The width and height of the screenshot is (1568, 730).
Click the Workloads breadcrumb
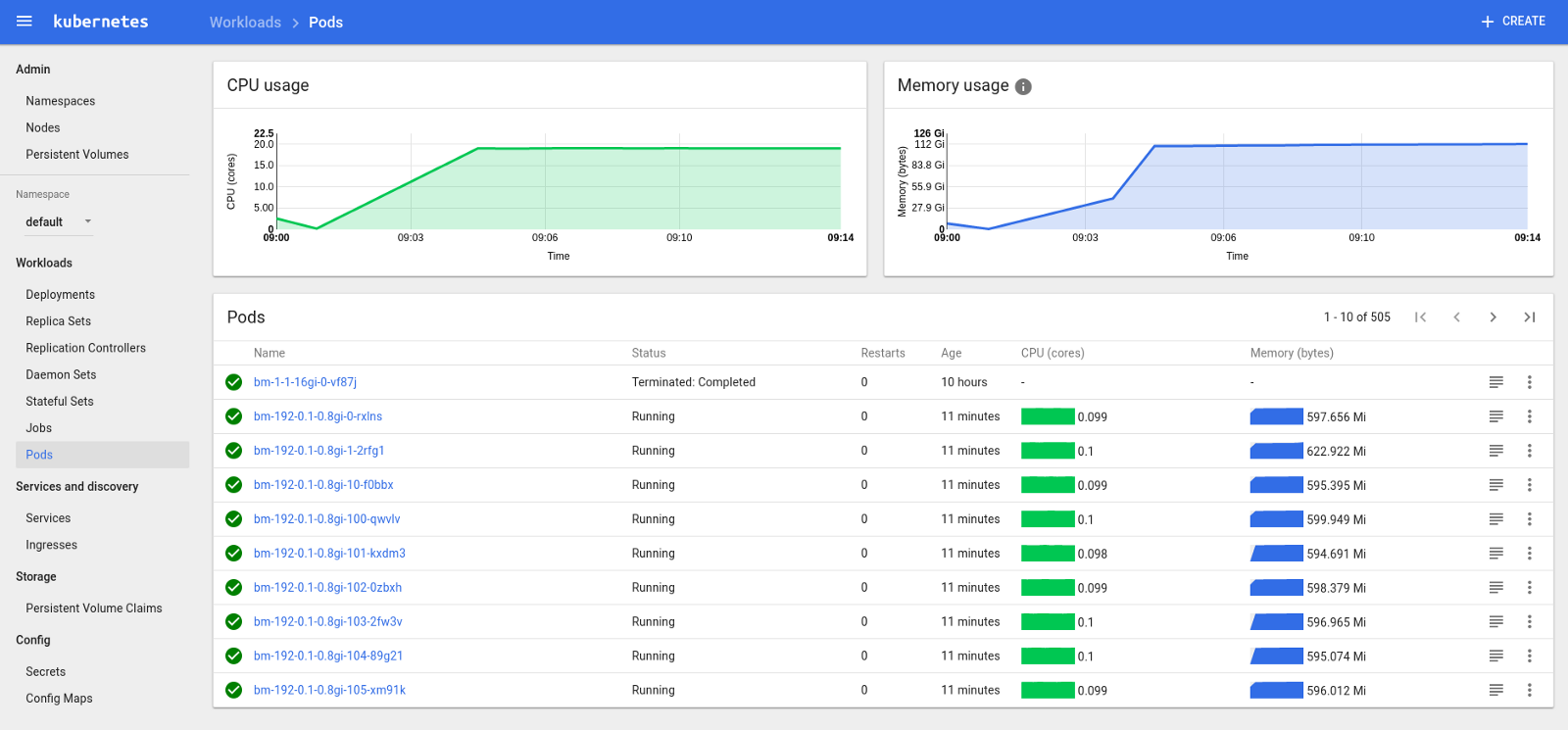click(x=245, y=23)
